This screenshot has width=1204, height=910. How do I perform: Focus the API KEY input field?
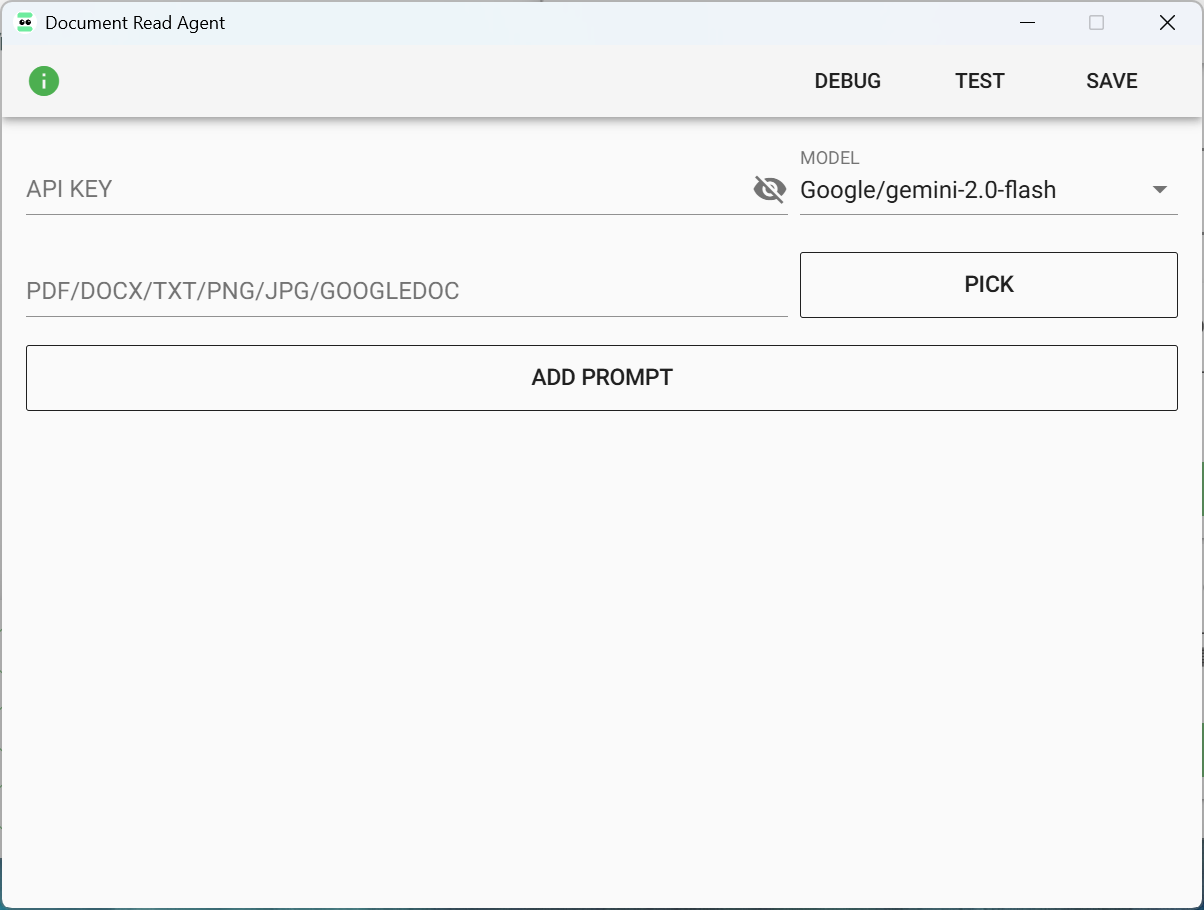click(385, 189)
